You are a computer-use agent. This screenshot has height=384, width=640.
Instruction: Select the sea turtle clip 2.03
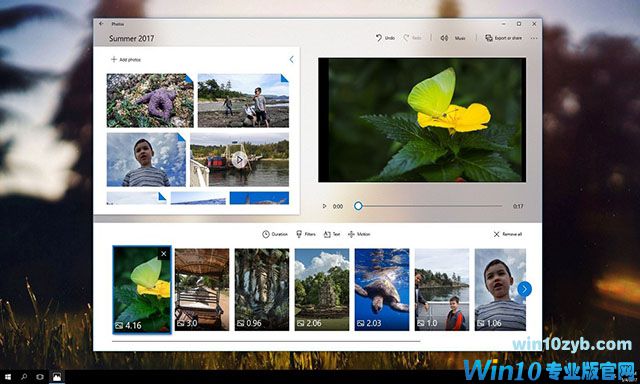tap(382, 289)
